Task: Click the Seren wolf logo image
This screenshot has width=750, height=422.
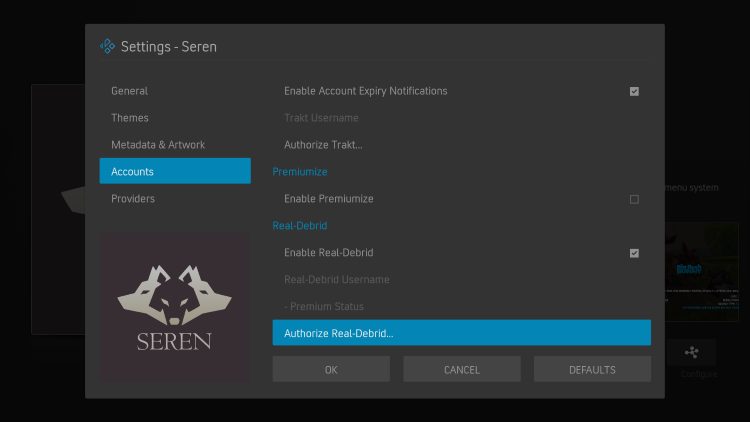Action: tap(175, 307)
